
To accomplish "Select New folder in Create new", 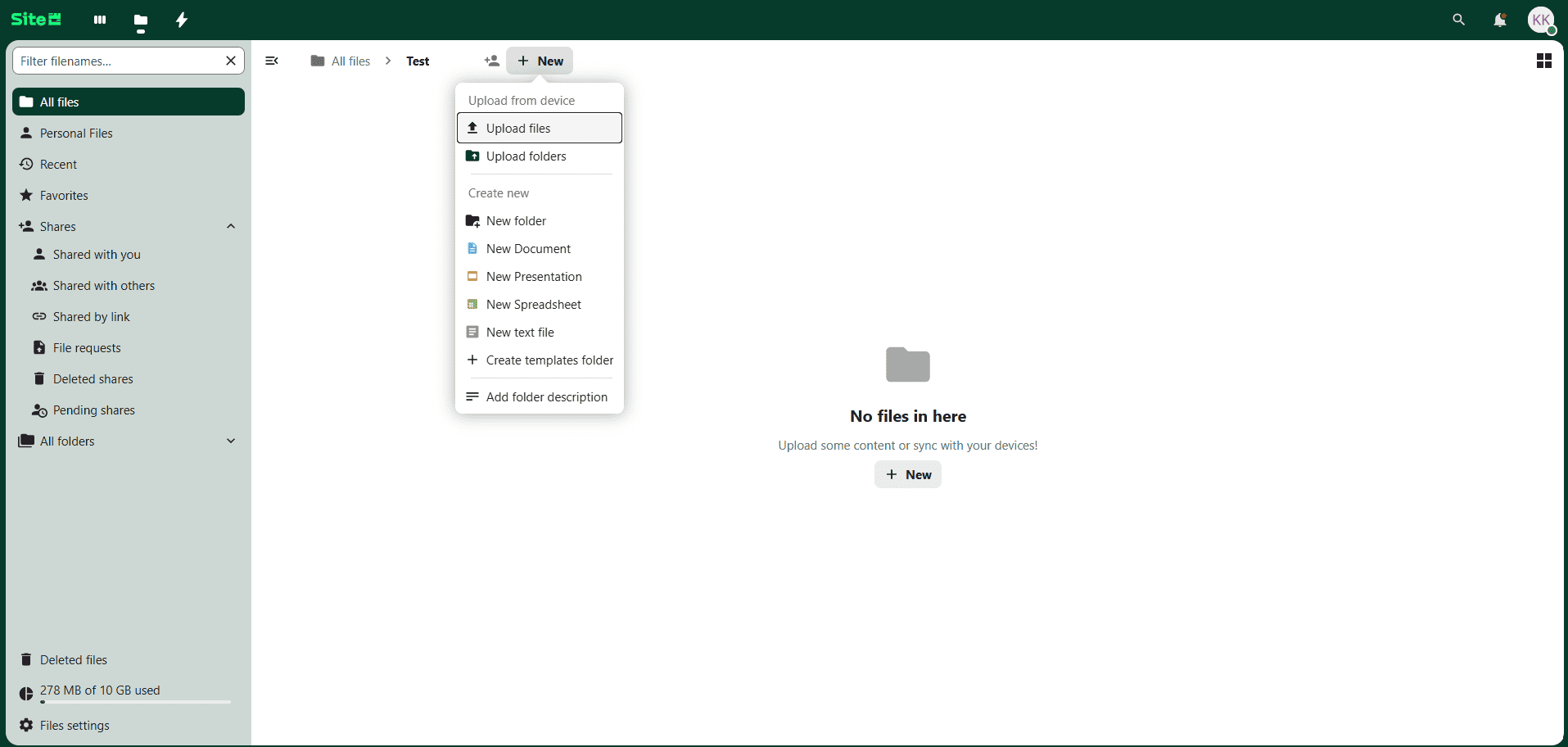I will tap(516, 221).
